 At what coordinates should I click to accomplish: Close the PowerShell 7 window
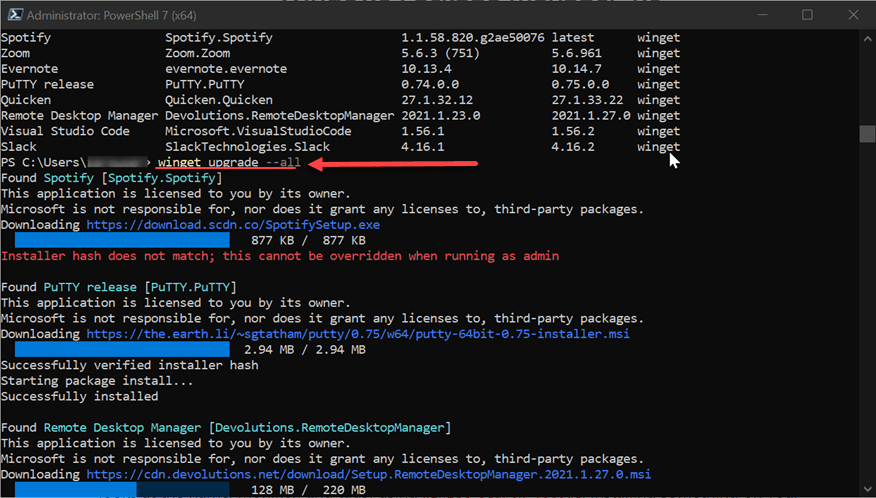(853, 15)
